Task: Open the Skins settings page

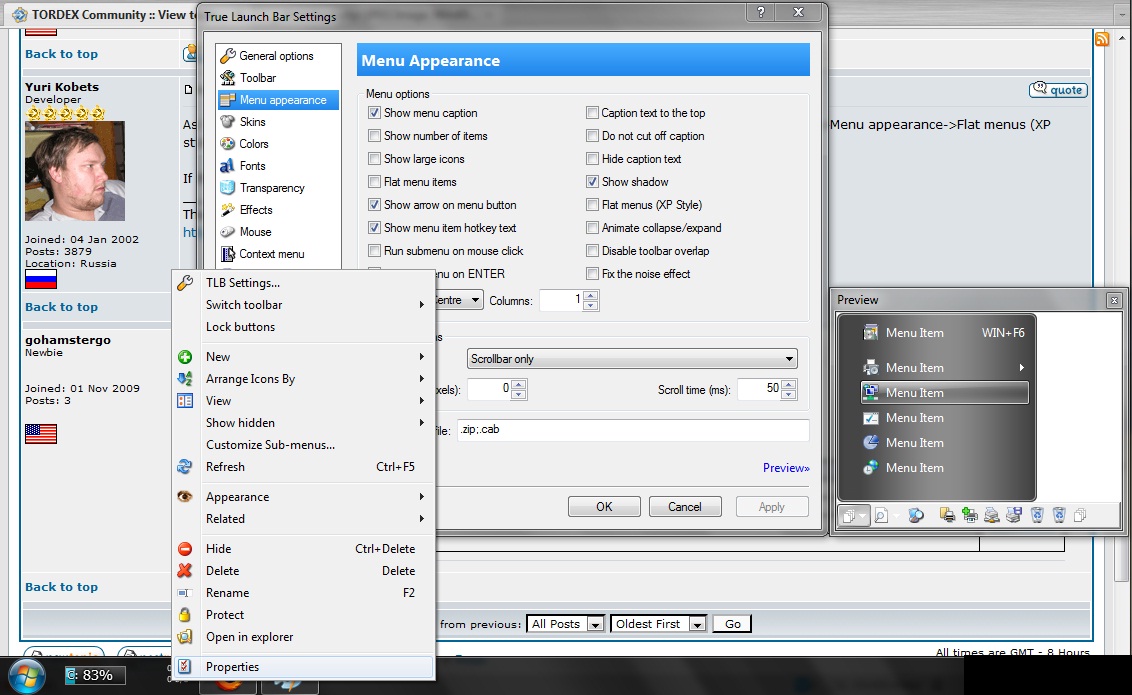Action: (x=243, y=122)
